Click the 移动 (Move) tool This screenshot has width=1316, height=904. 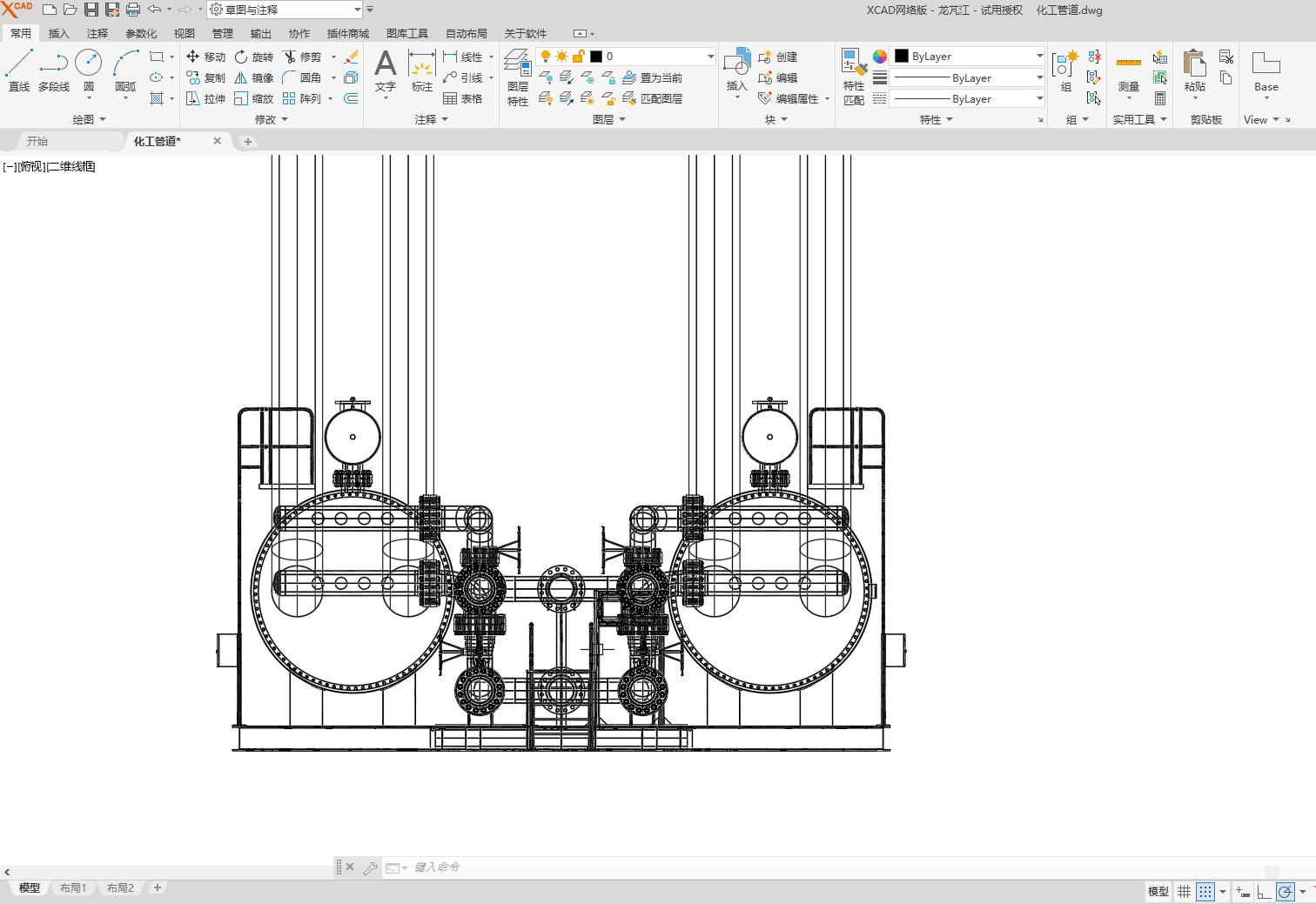(205, 57)
